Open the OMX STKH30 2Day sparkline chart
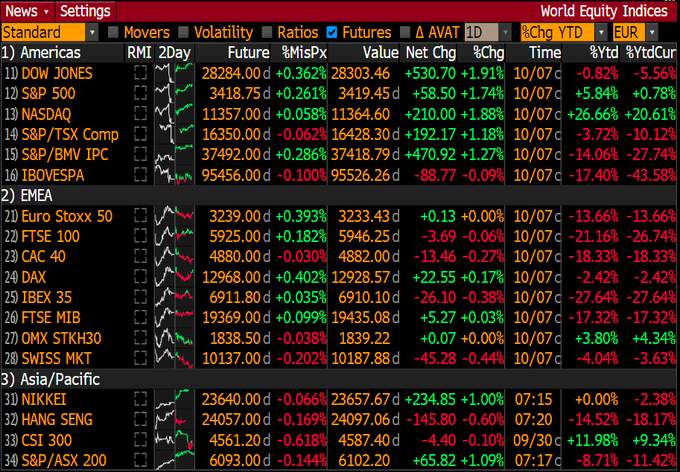The width and height of the screenshot is (680, 472). pyautogui.click(x=174, y=338)
